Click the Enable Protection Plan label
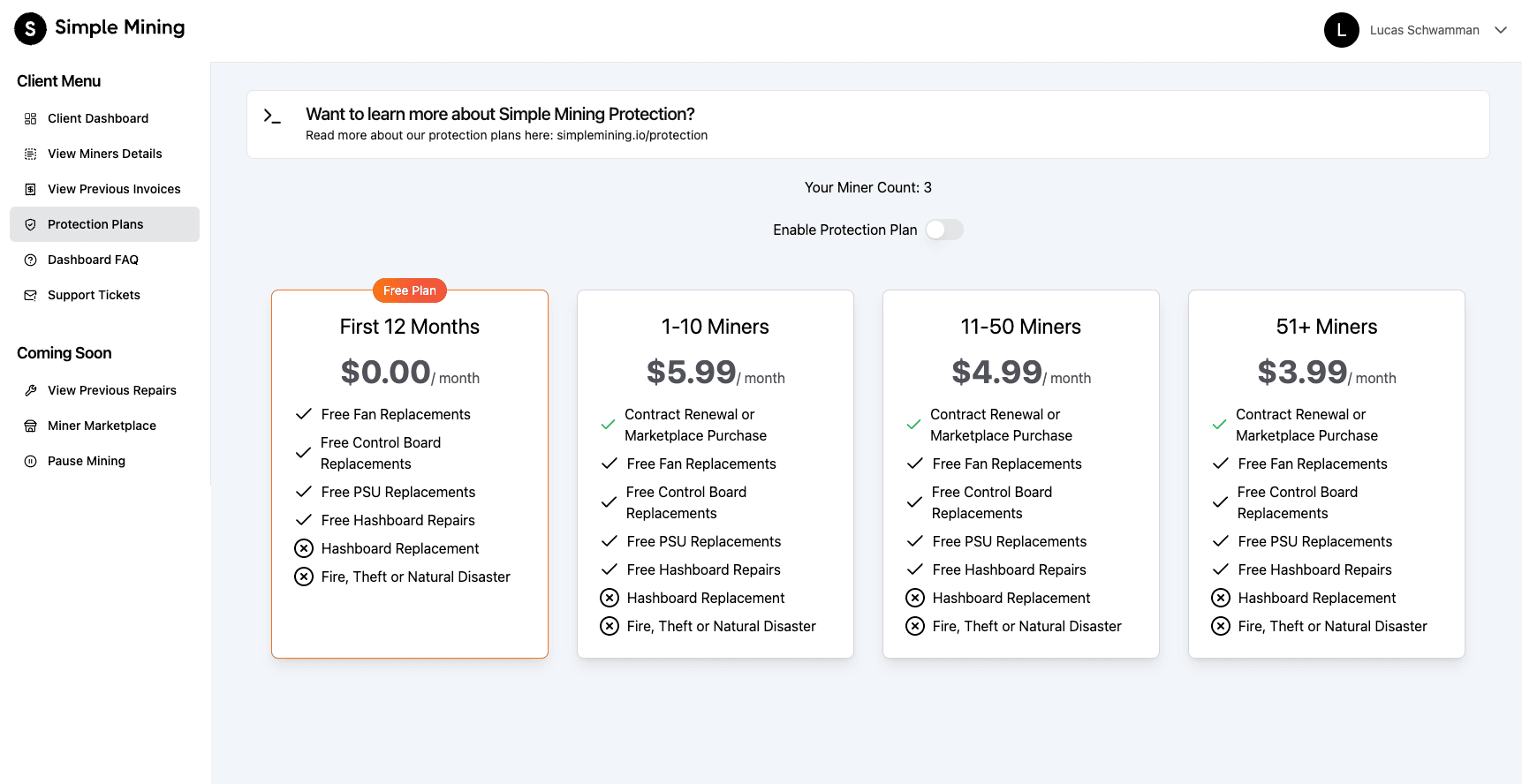Image resolution: width=1522 pixels, height=784 pixels. point(845,230)
